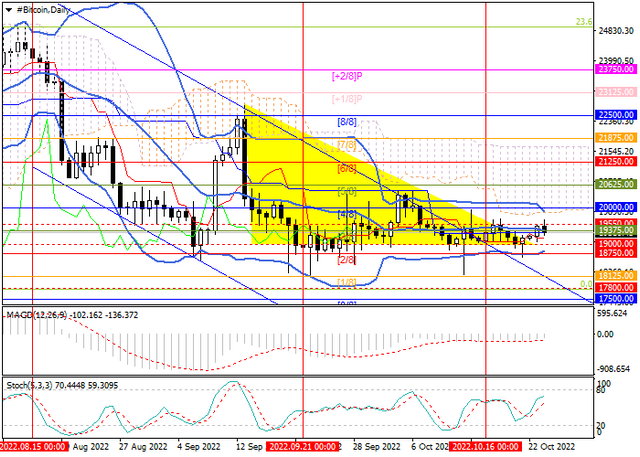Select the [+2/8]P Murrey level label

pyautogui.click(x=347, y=76)
